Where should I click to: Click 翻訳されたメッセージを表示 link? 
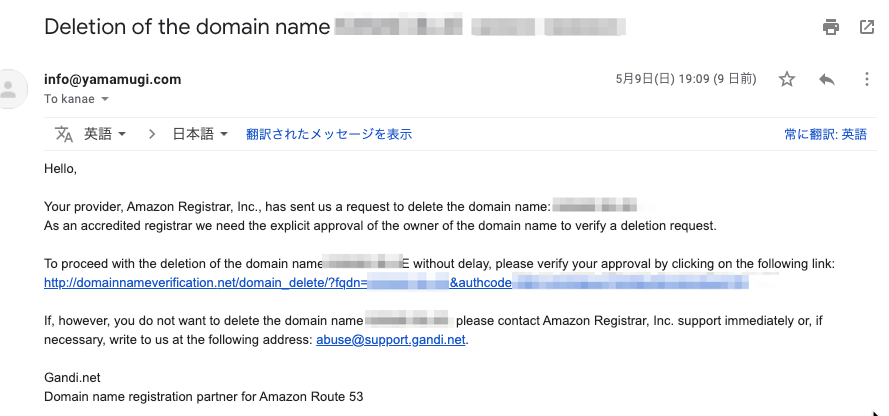click(329, 134)
